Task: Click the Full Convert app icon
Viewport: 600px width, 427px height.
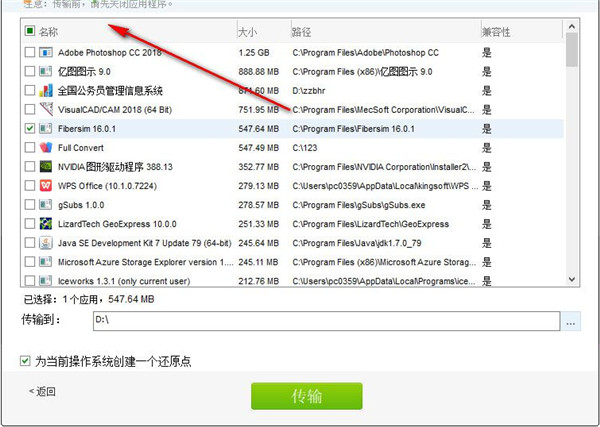Action: click(46, 147)
